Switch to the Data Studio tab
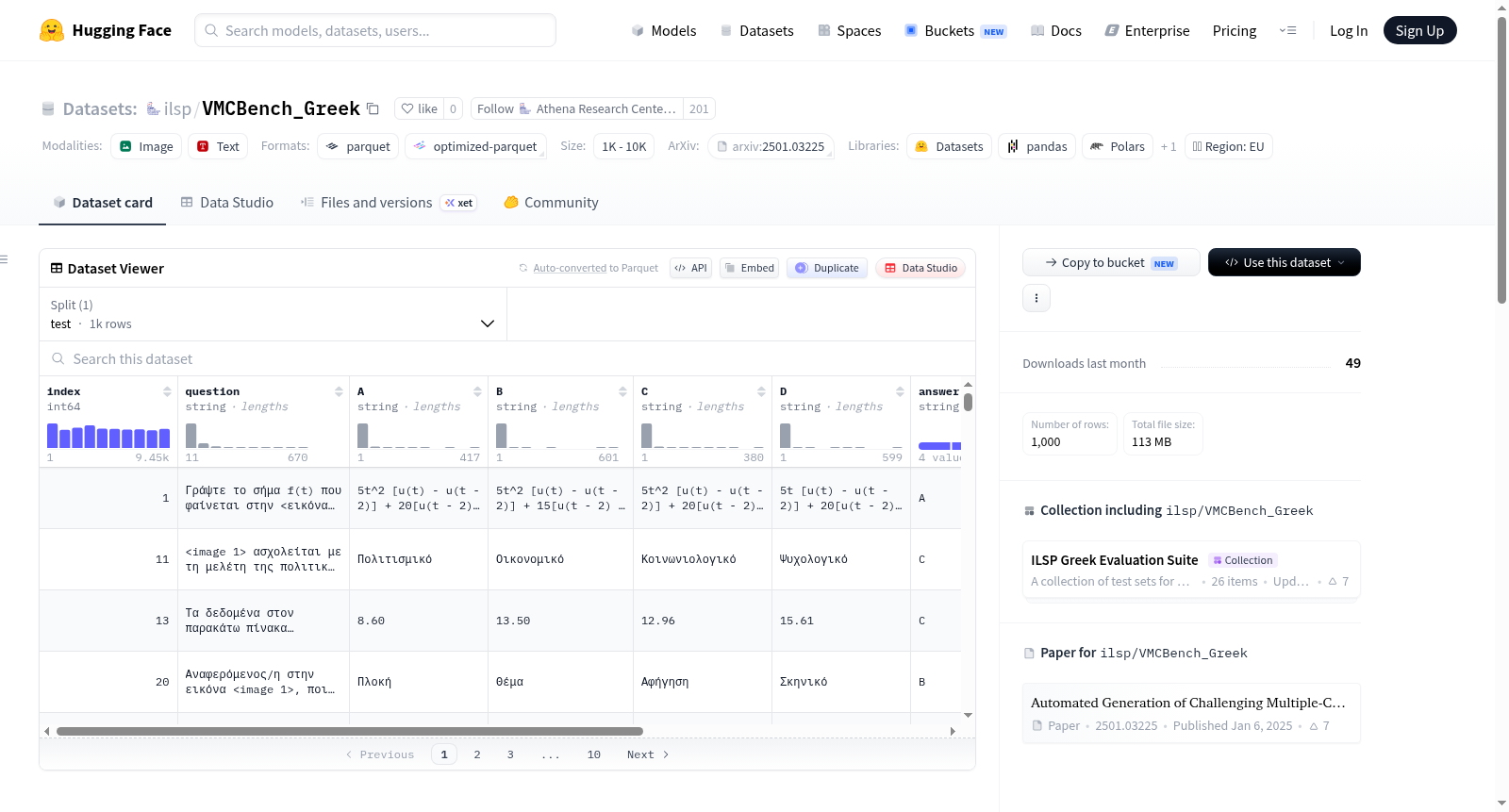 (x=227, y=202)
